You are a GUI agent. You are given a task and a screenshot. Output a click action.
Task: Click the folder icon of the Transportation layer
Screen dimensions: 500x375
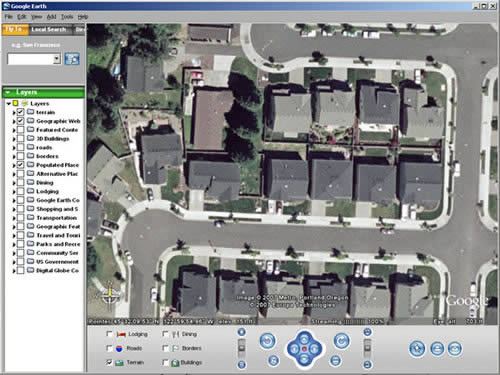tap(30, 218)
